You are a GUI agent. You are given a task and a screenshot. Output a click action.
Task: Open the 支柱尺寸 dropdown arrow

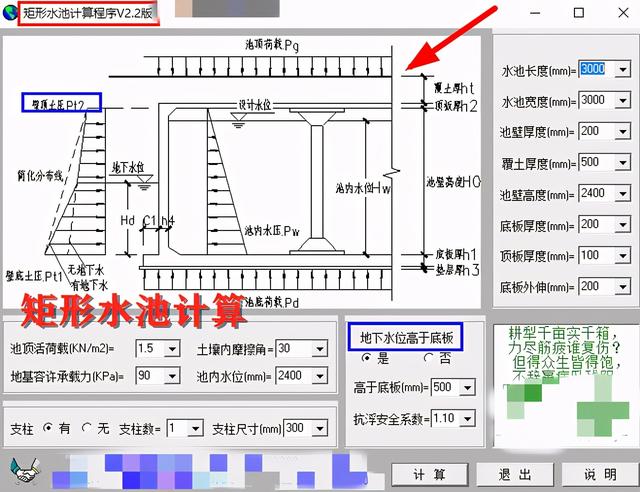click(x=320, y=429)
